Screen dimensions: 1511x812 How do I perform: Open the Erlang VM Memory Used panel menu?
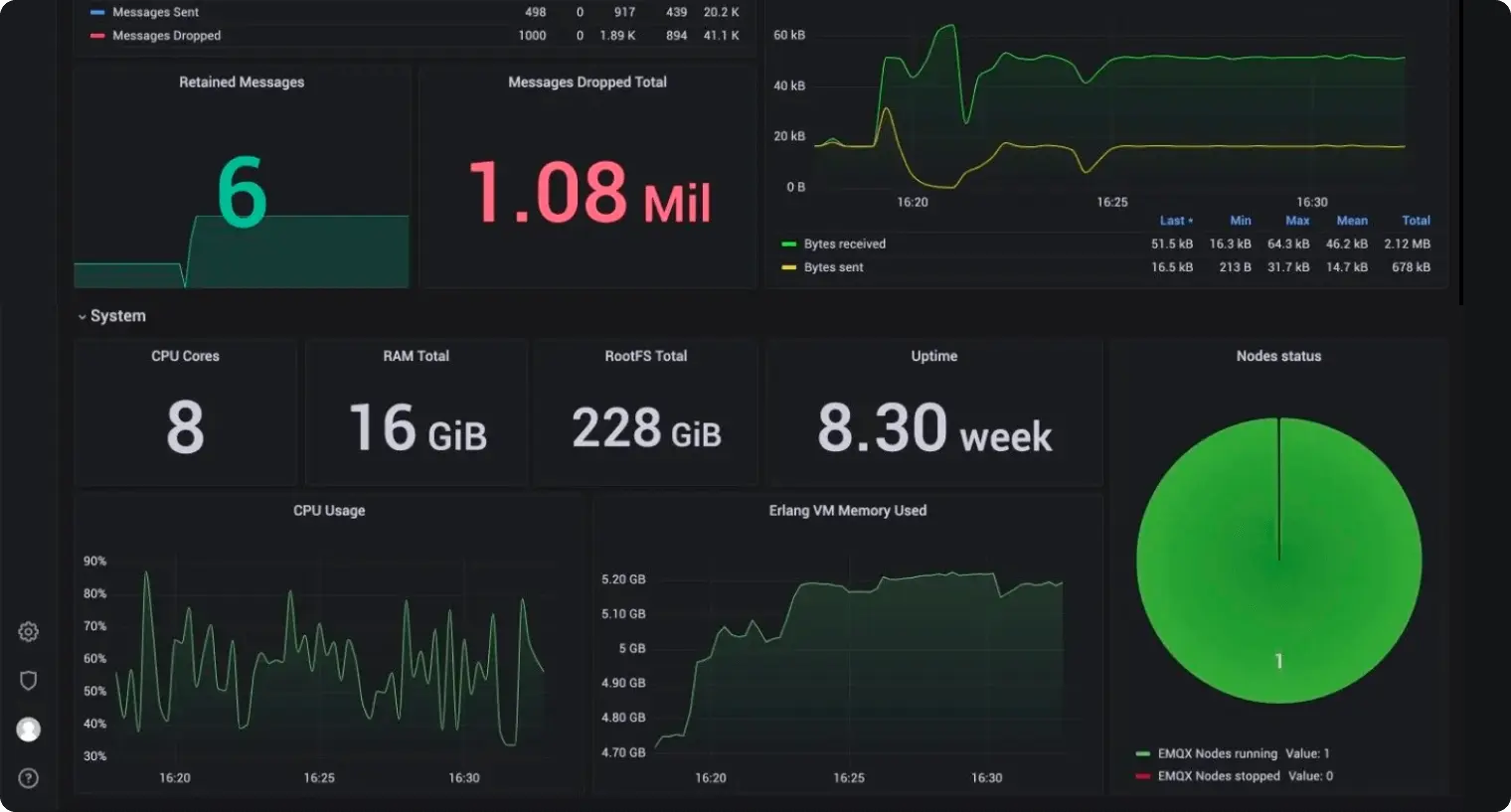pos(847,511)
